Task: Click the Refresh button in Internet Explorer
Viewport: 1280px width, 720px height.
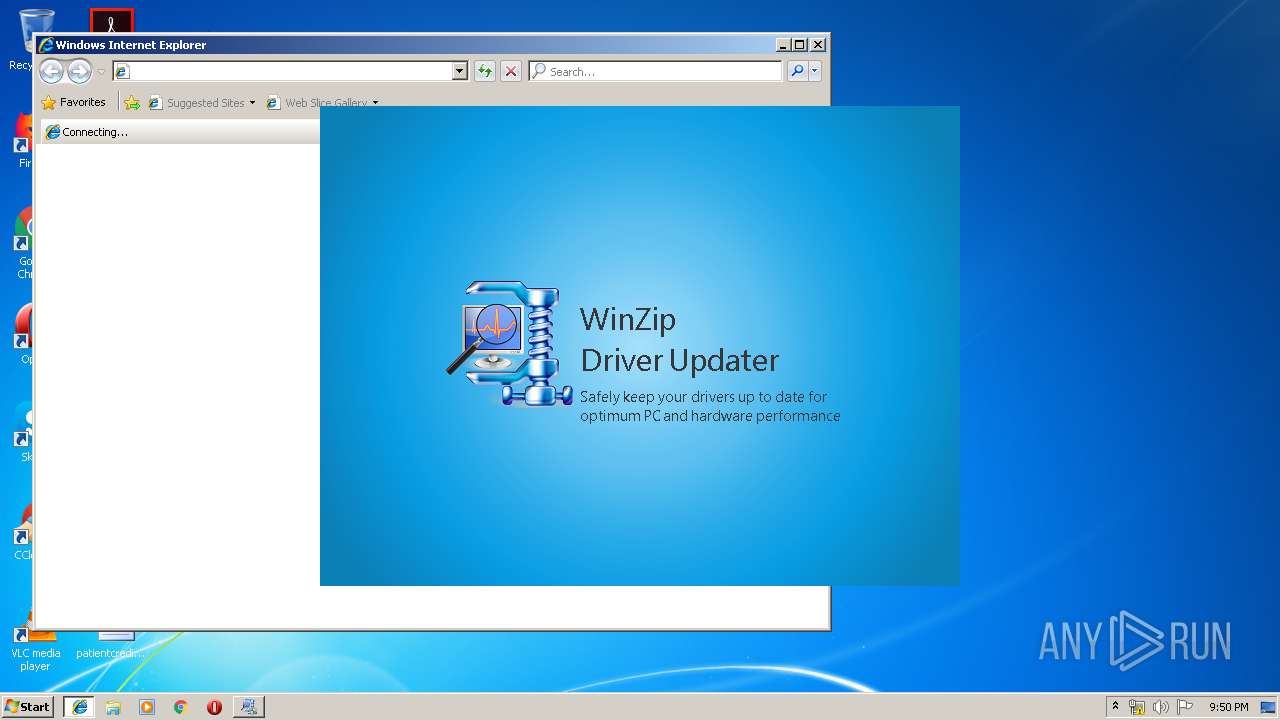Action: (485, 71)
